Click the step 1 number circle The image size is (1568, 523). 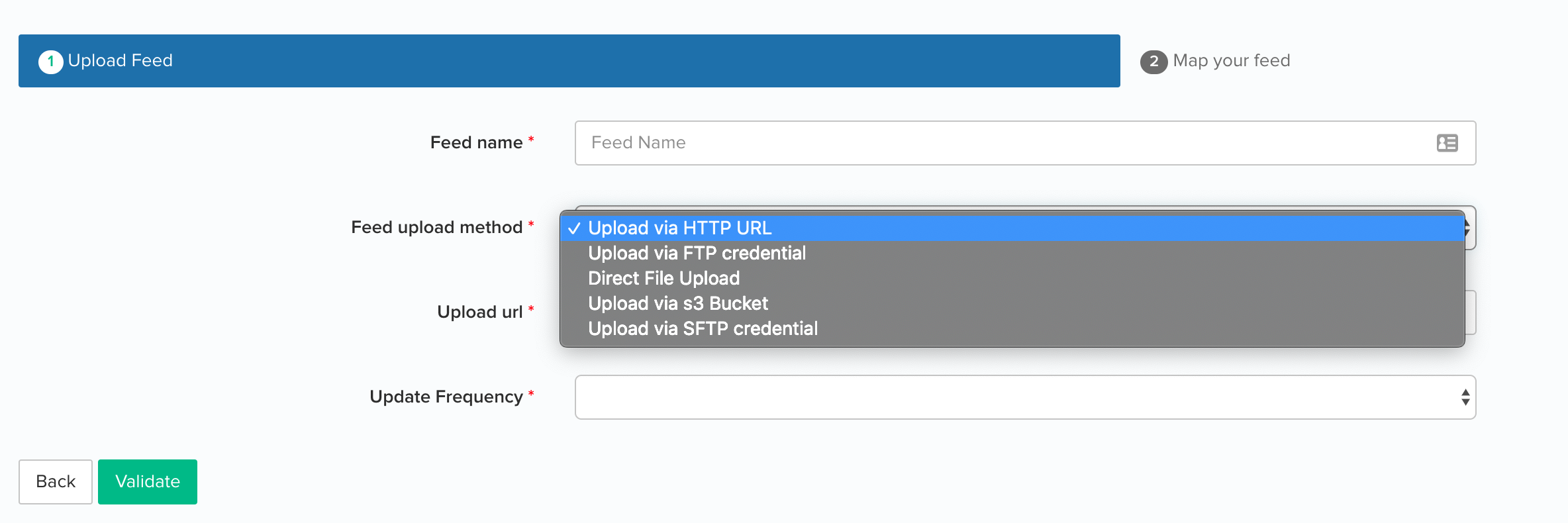tap(50, 62)
